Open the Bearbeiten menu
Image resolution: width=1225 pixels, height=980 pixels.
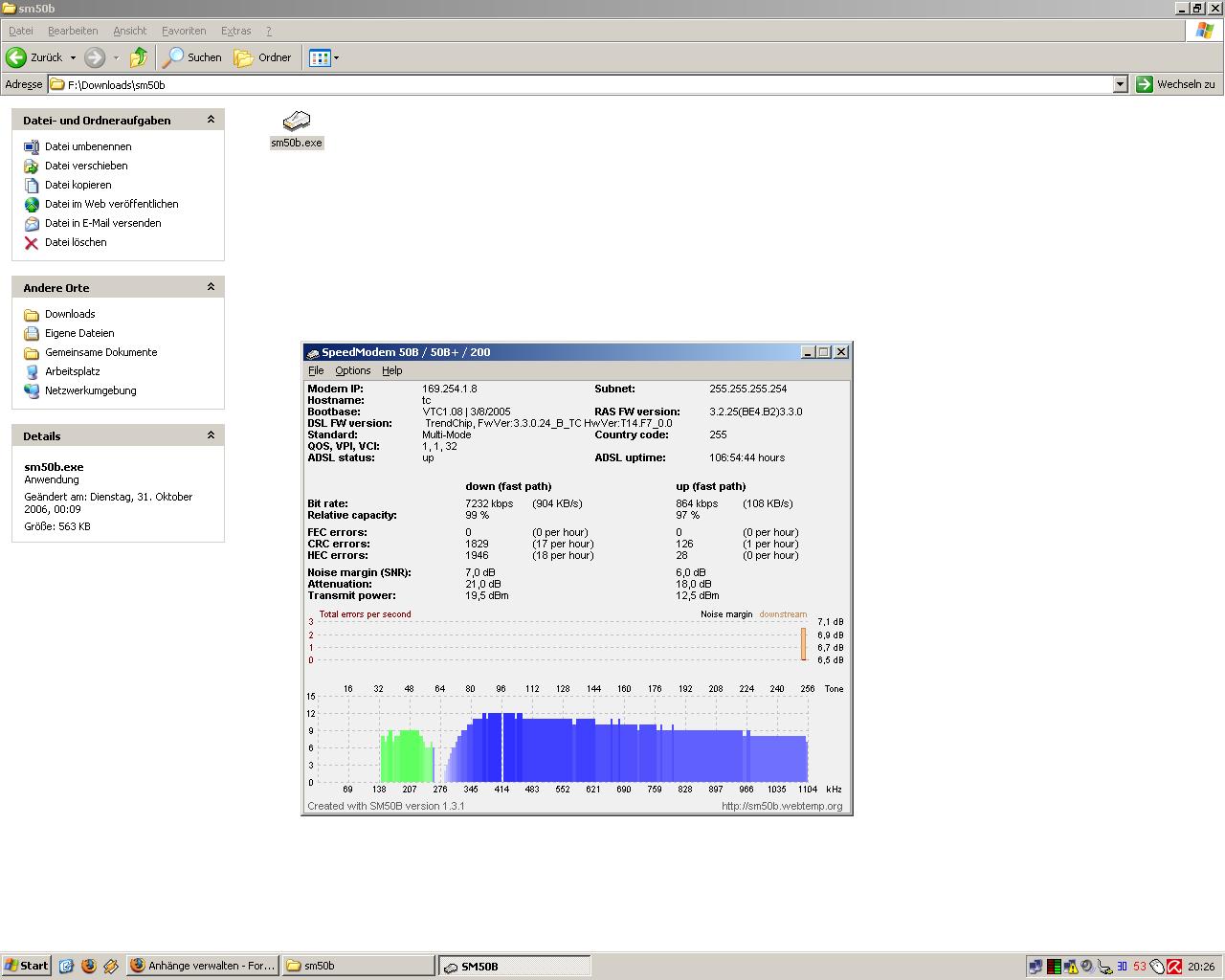tap(73, 31)
